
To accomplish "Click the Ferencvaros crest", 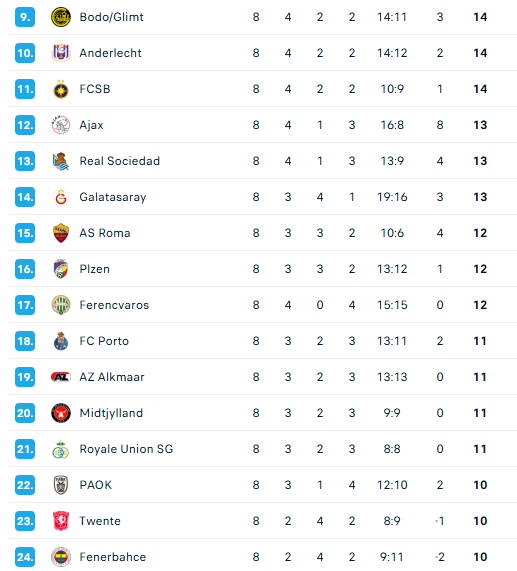I will coord(61,305).
